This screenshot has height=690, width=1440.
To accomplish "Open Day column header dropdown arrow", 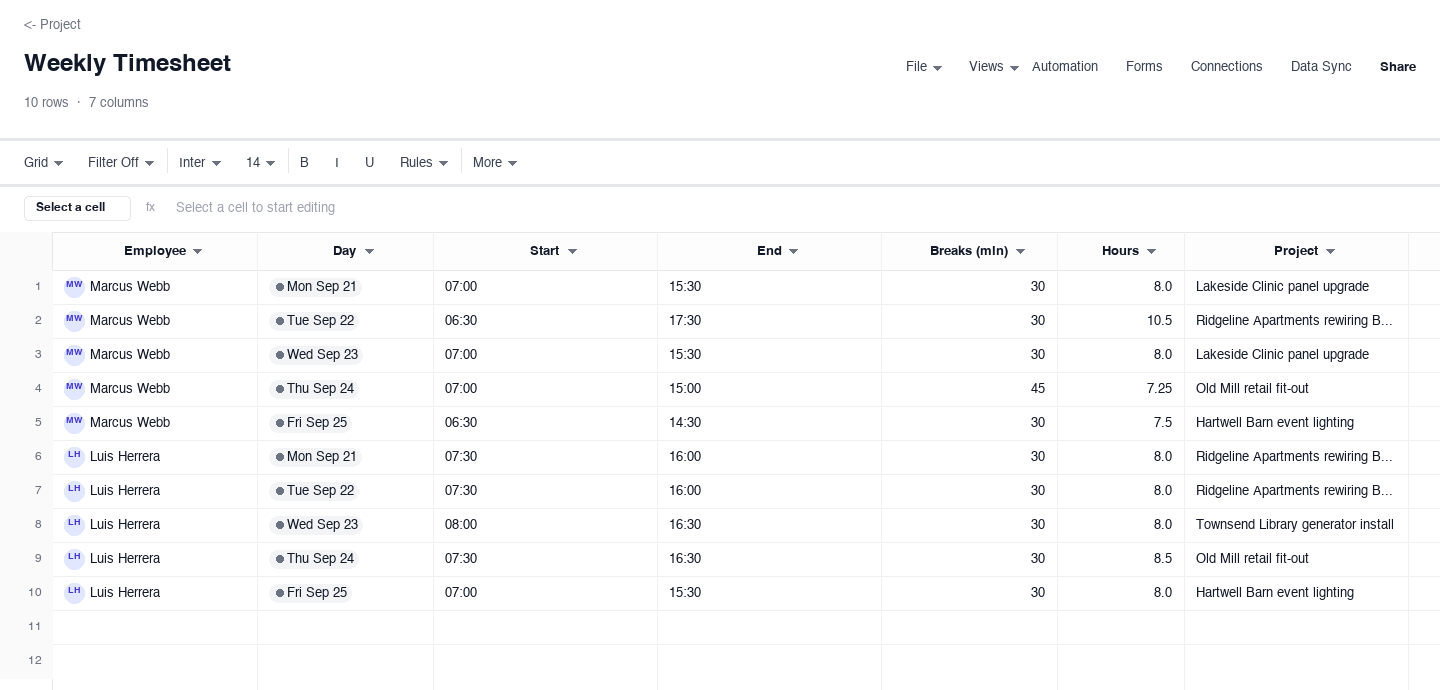I will coord(369,252).
